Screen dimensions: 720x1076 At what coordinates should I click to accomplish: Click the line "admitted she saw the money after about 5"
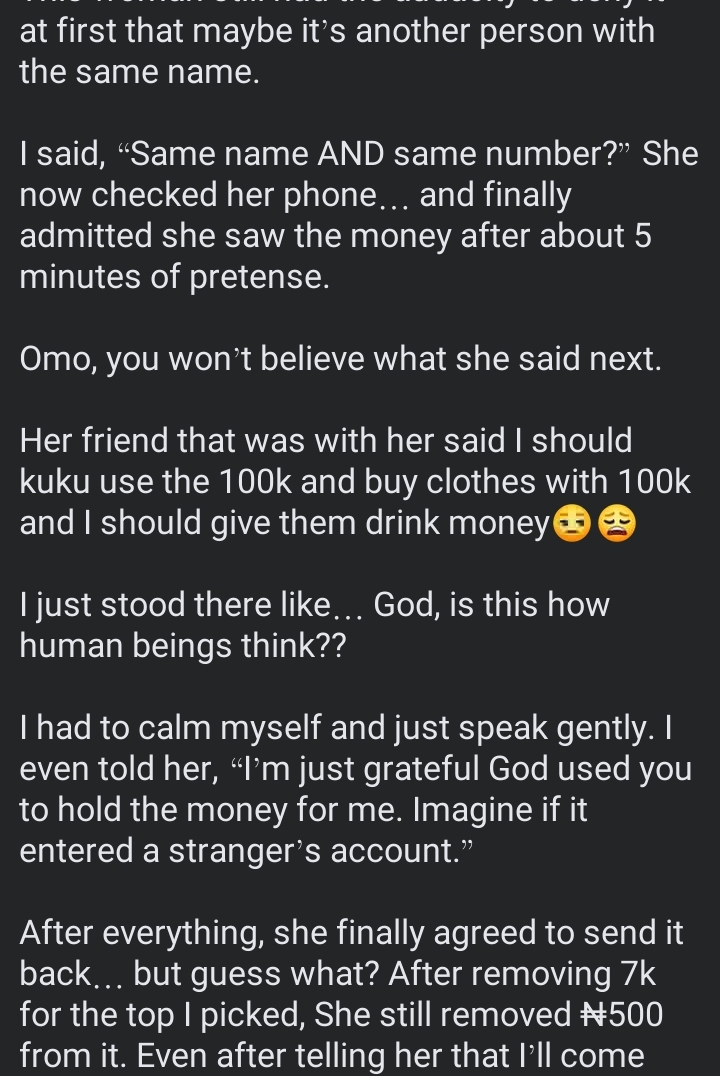pyautogui.click(x=336, y=237)
